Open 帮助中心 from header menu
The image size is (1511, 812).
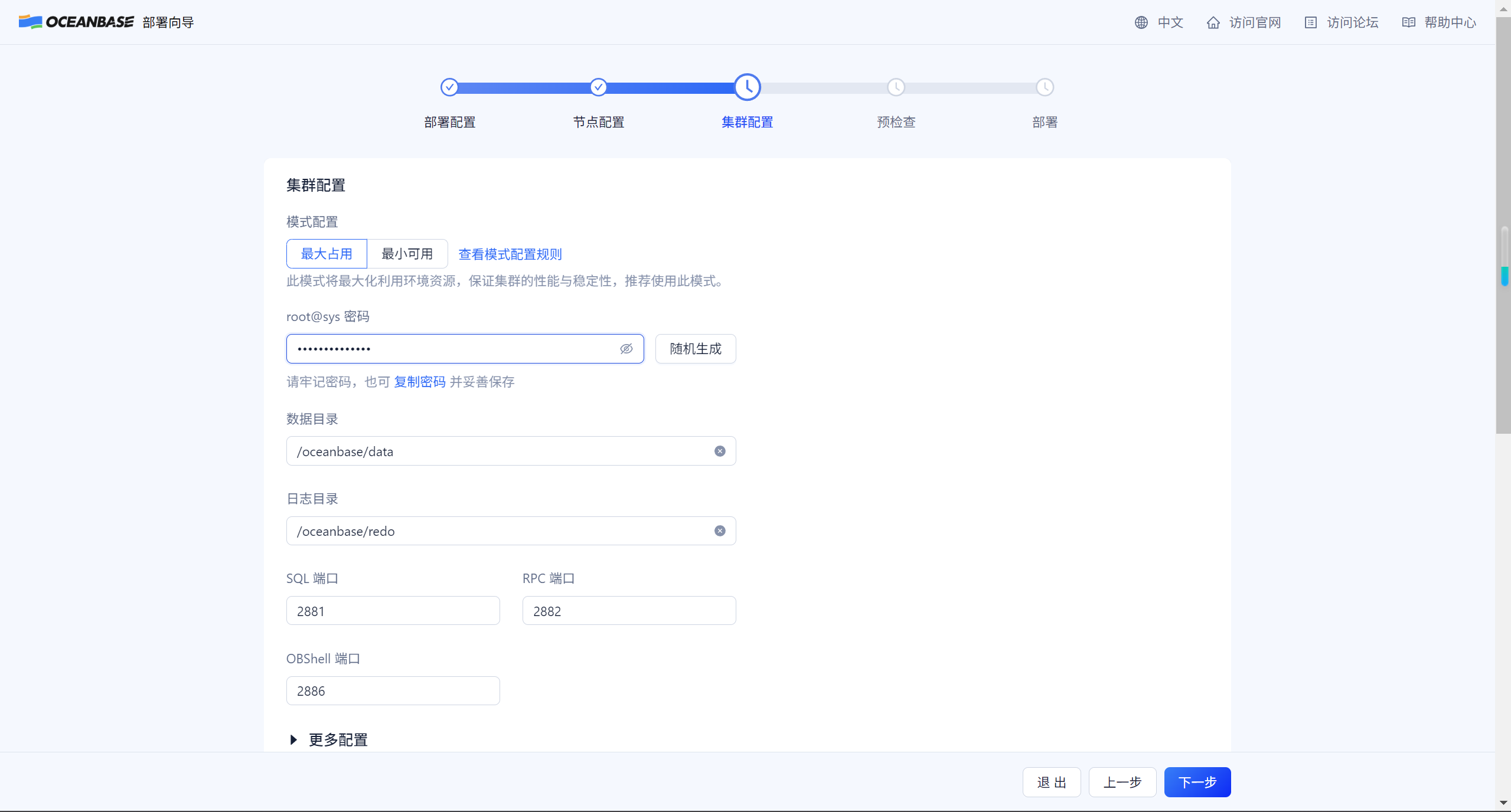pyautogui.click(x=1450, y=22)
